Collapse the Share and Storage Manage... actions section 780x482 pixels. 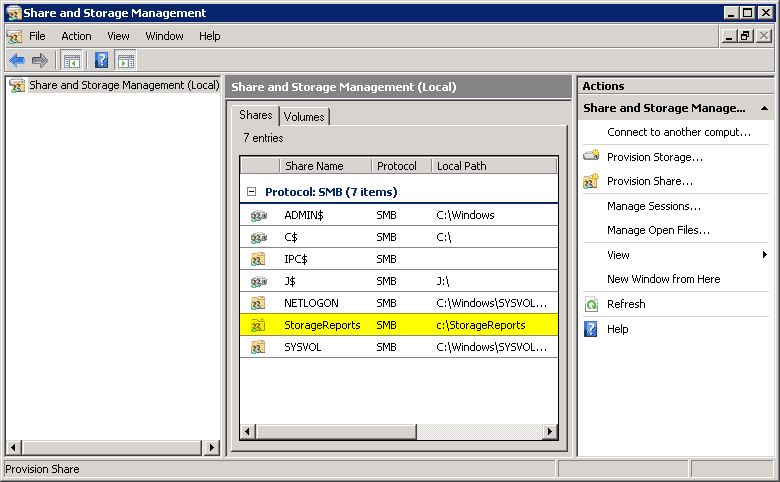pyautogui.click(x=764, y=108)
